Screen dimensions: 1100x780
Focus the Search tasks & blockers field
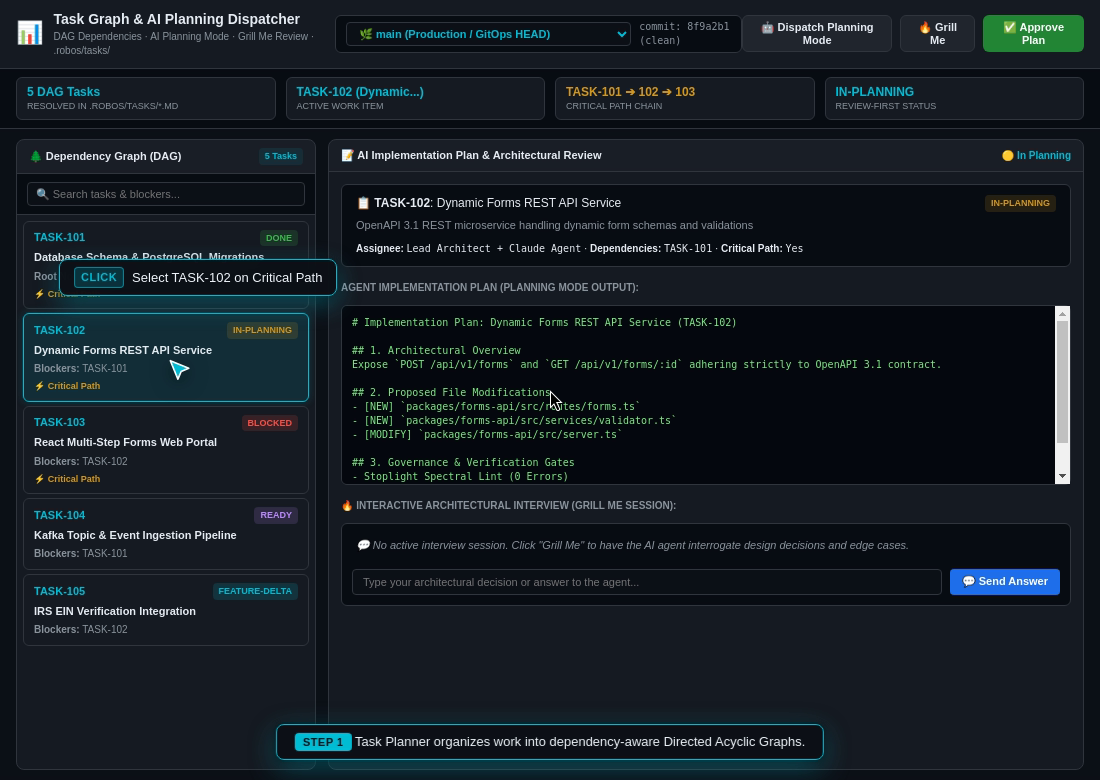(x=166, y=194)
